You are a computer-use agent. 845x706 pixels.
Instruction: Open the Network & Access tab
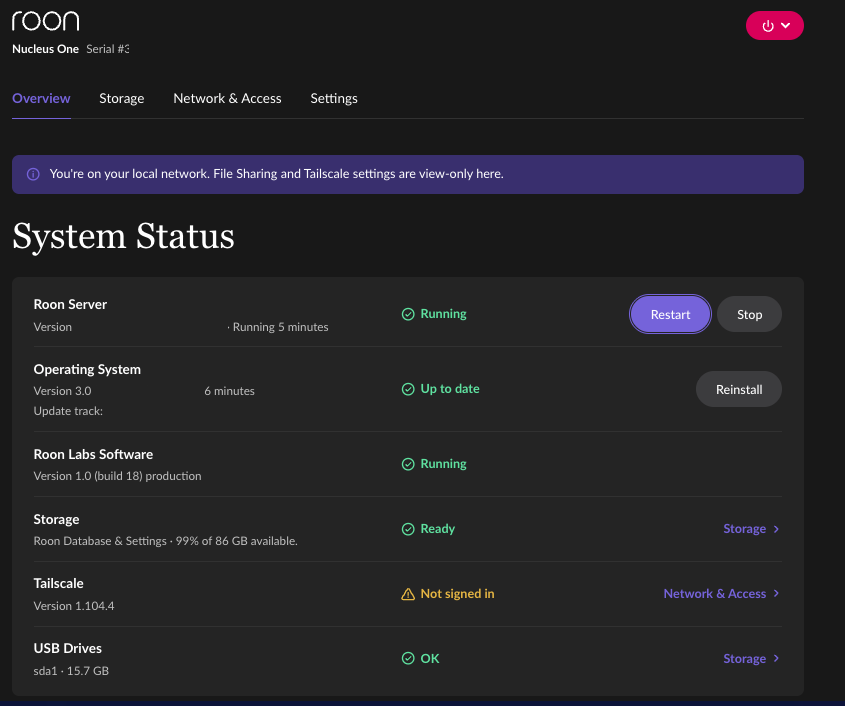click(227, 98)
